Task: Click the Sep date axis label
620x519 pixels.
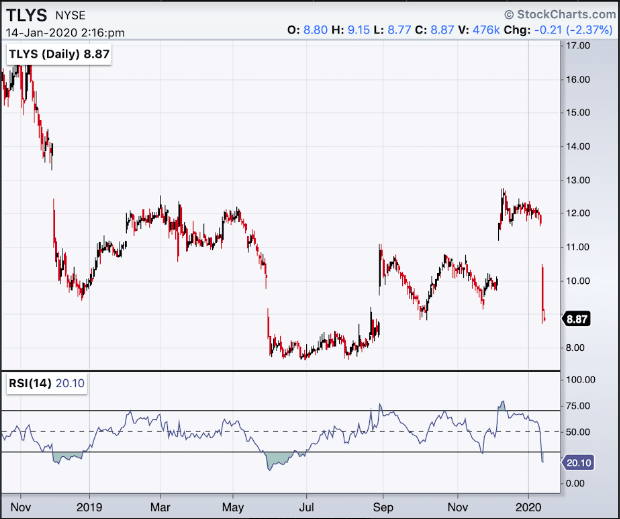Action: point(383,507)
